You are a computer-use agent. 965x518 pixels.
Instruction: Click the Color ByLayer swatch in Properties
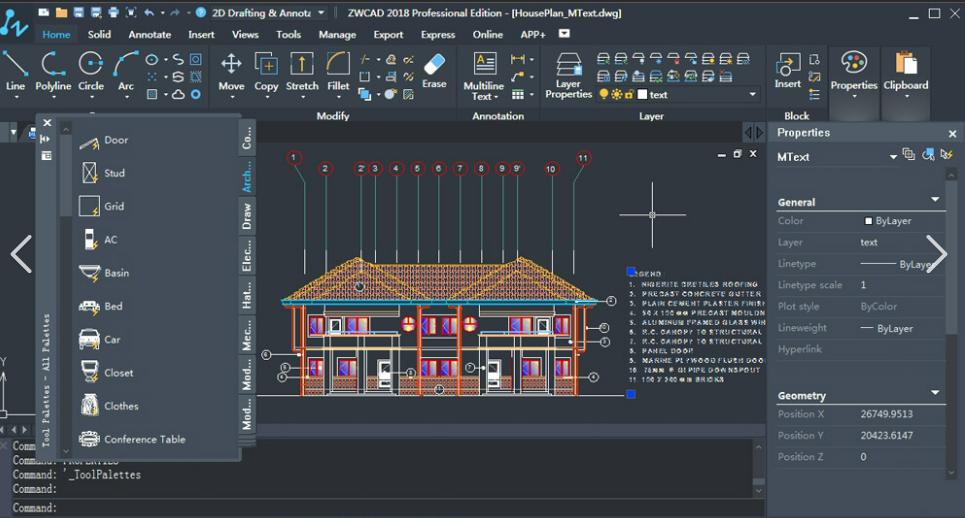tap(869, 221)
